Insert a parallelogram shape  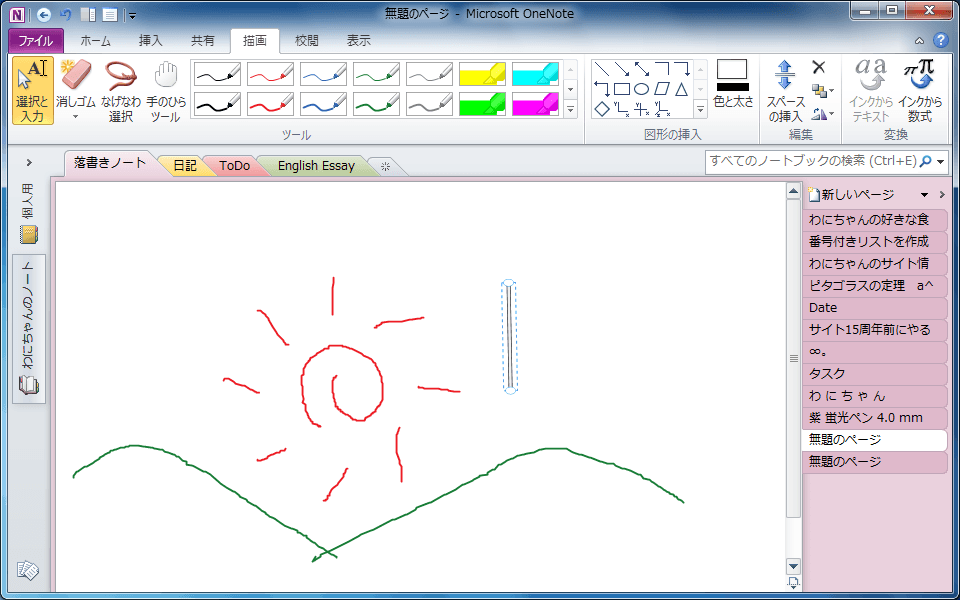[662, 89]
